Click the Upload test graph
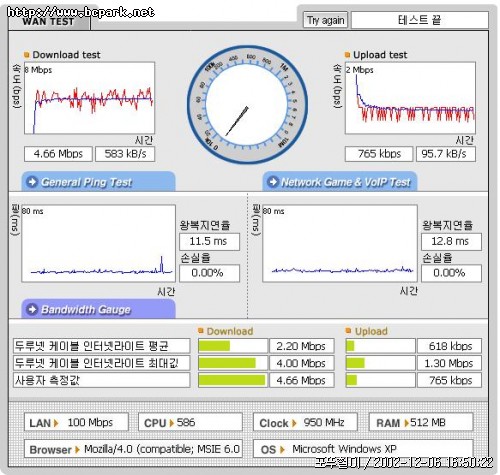The width and height of the screenshot is (500, 475). (x=410, y=98)
